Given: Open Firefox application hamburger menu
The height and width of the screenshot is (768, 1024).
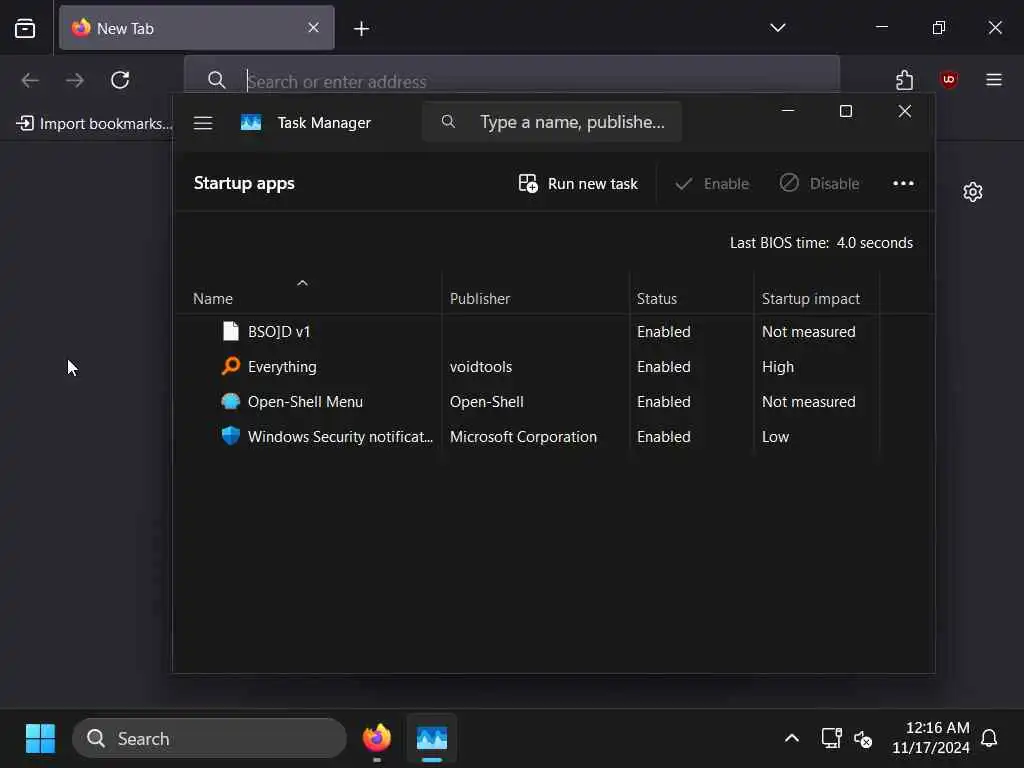Looking at the screenshot, I should coord(994,80).
